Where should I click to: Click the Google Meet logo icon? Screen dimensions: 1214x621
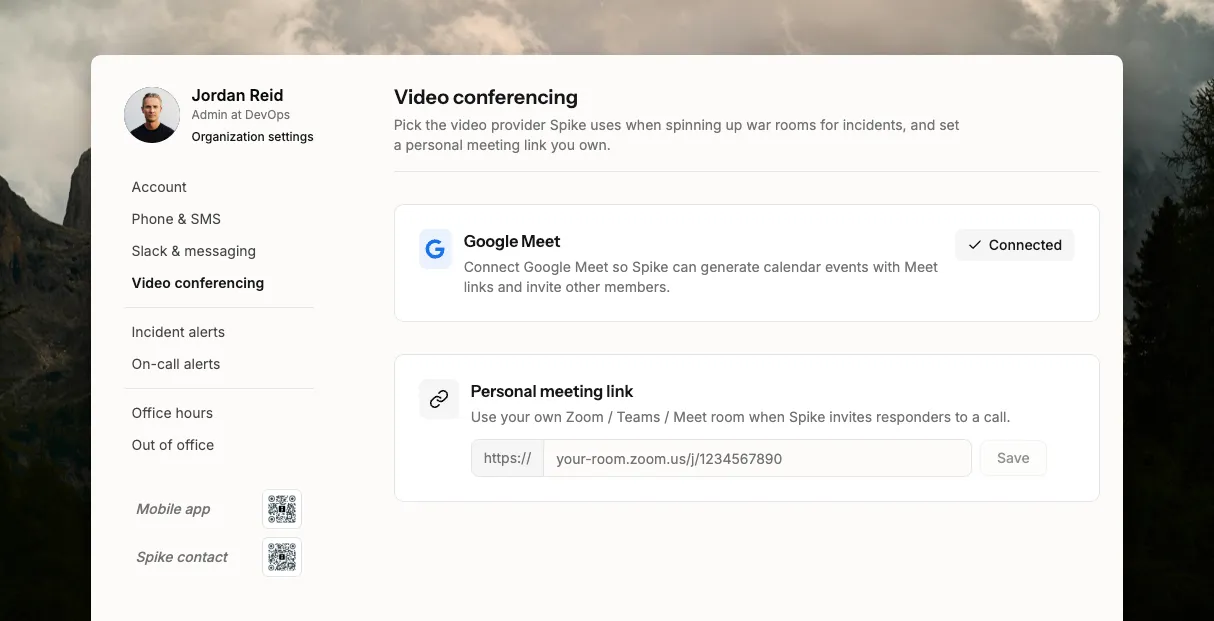(435, 249)
